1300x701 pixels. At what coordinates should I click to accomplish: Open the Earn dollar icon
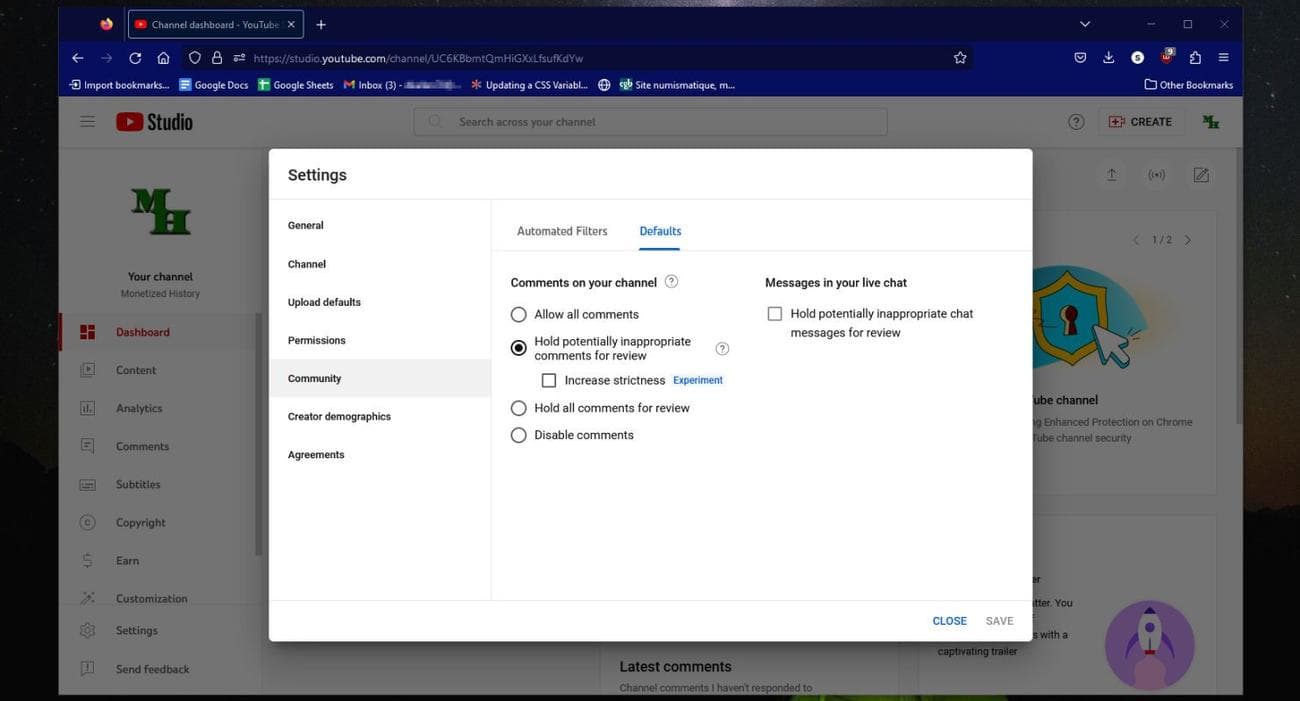[x=88, y=561]
